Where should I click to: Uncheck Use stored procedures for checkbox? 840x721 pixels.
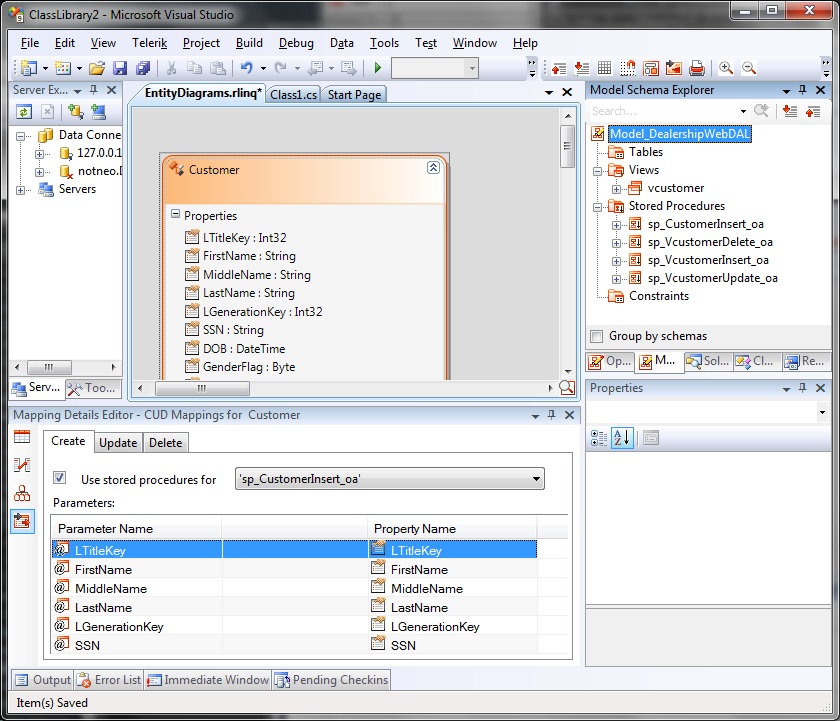pyautogui.click(x=60, y=479)
